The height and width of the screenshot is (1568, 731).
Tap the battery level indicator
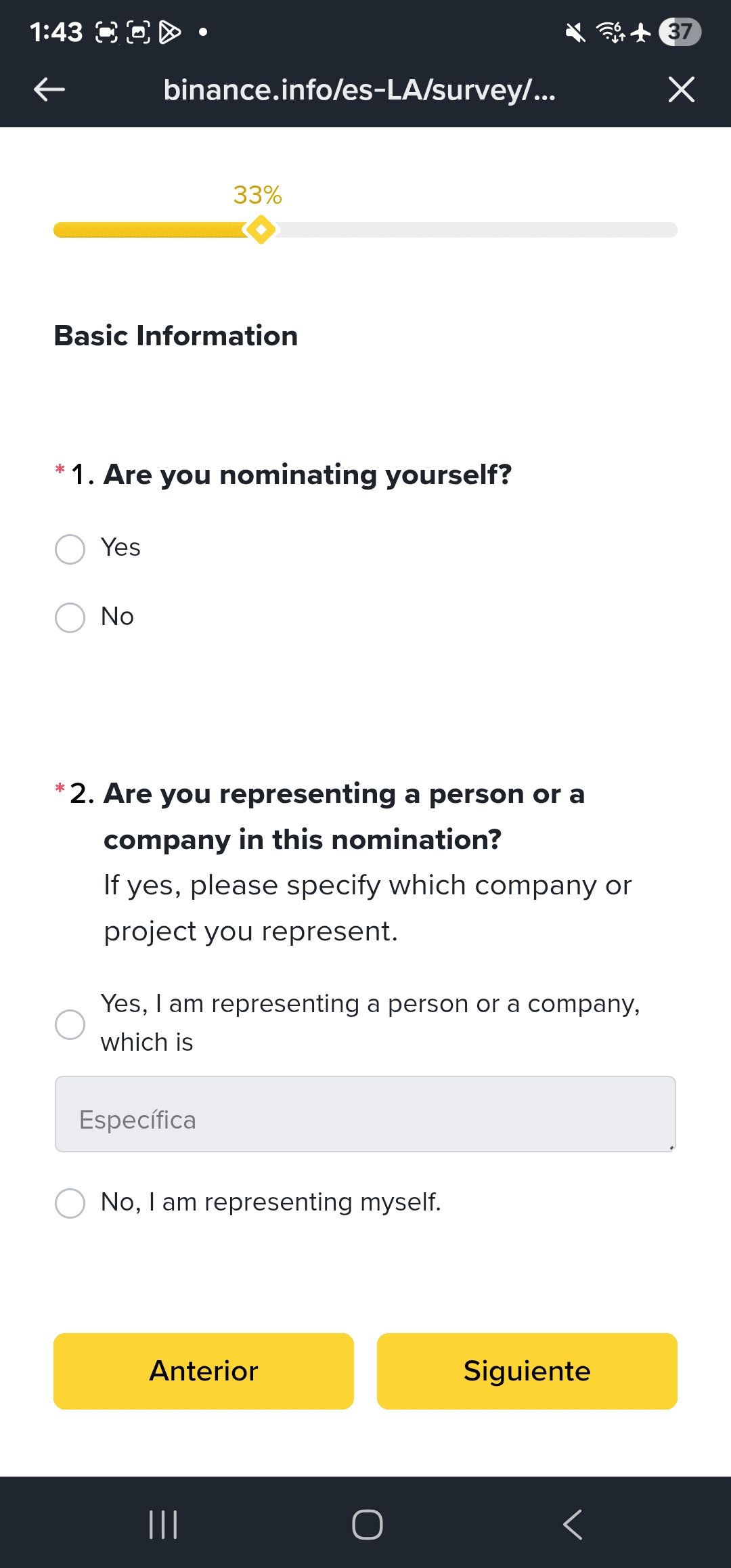(680, 32)
